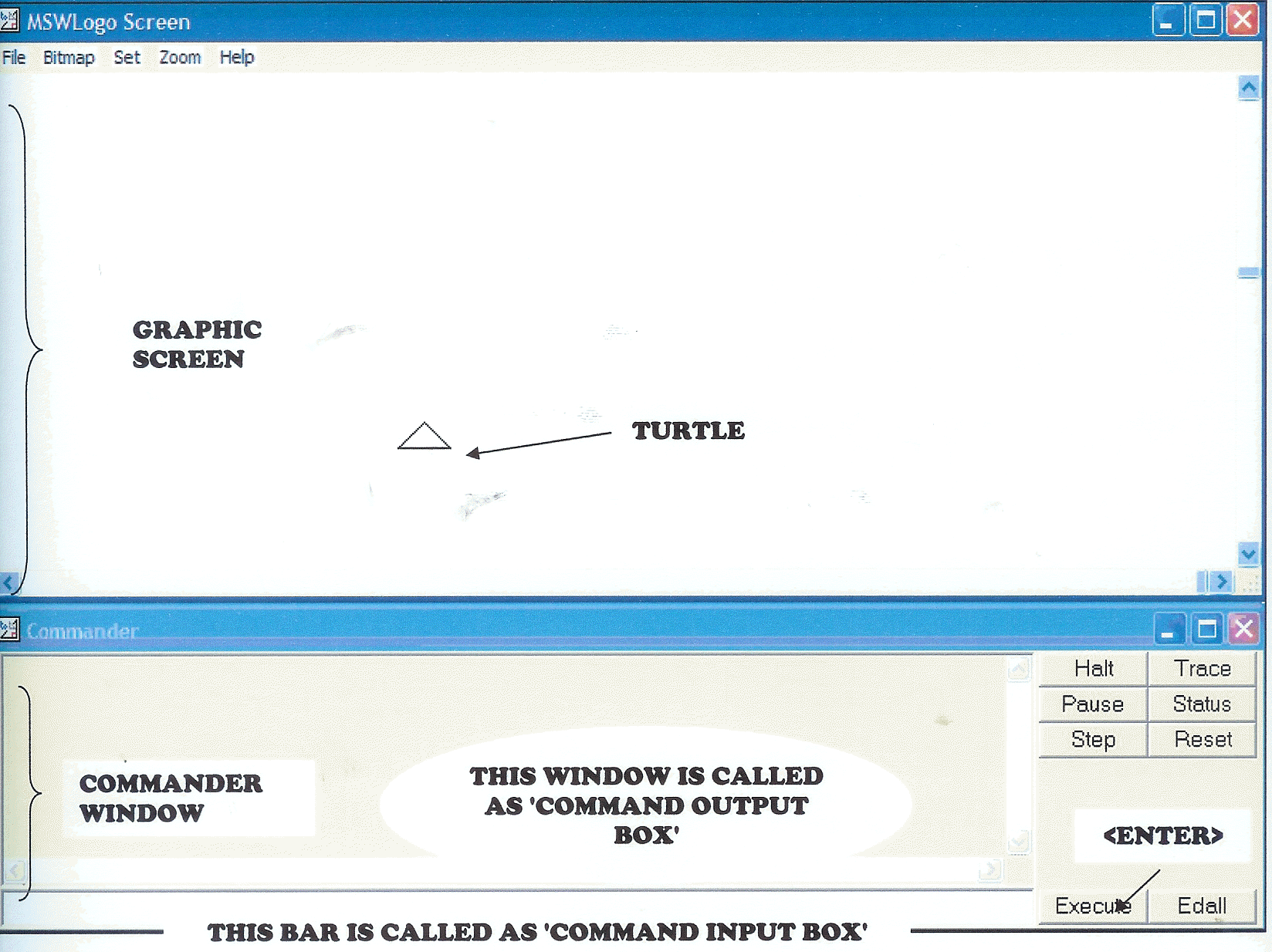Open the Set menu
This screenshot has width=1272, height=952.
[x=127, y=57]
